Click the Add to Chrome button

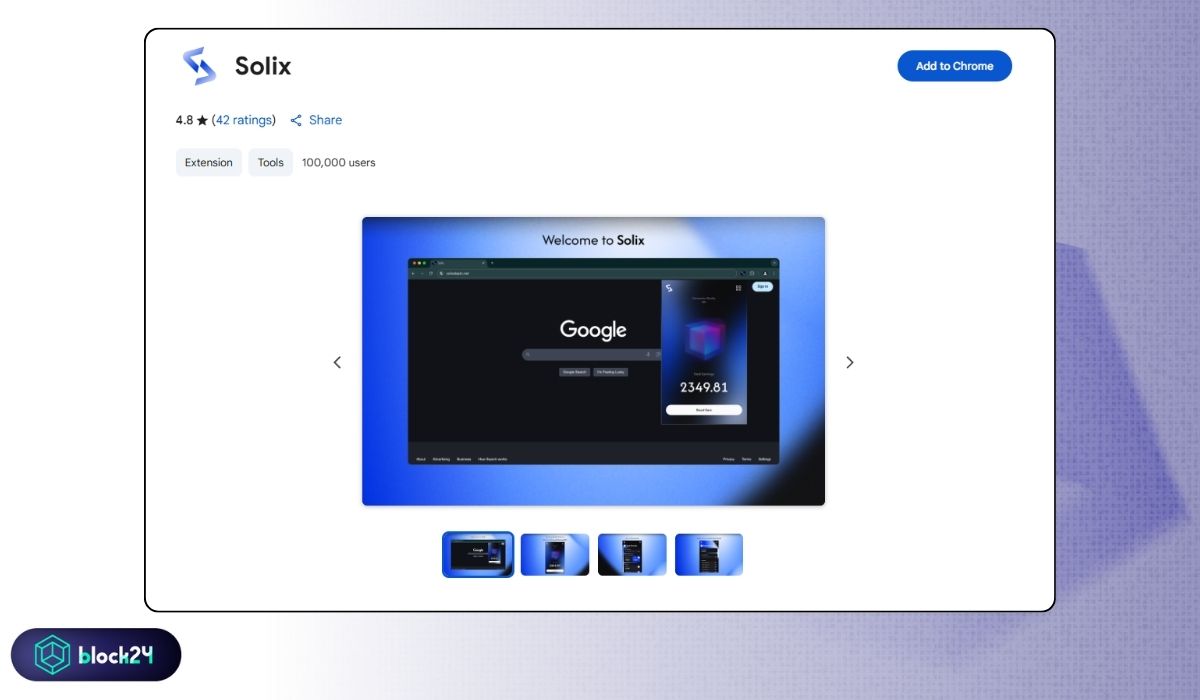(954, 66)
